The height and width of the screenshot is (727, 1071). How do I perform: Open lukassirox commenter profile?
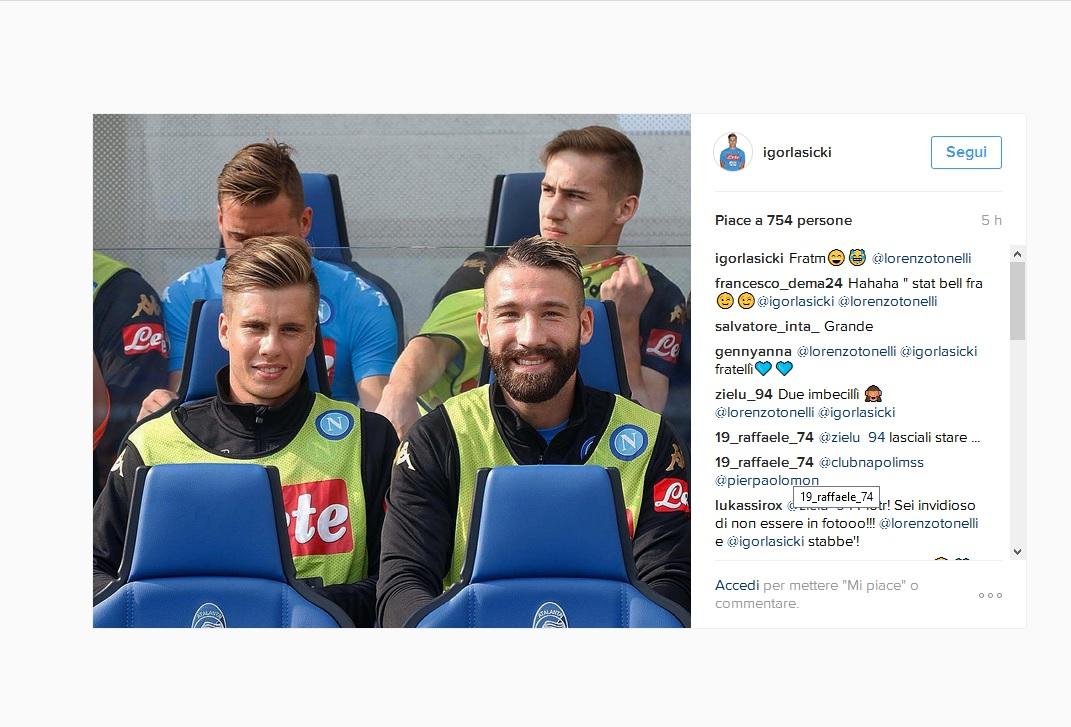(749, 506)
